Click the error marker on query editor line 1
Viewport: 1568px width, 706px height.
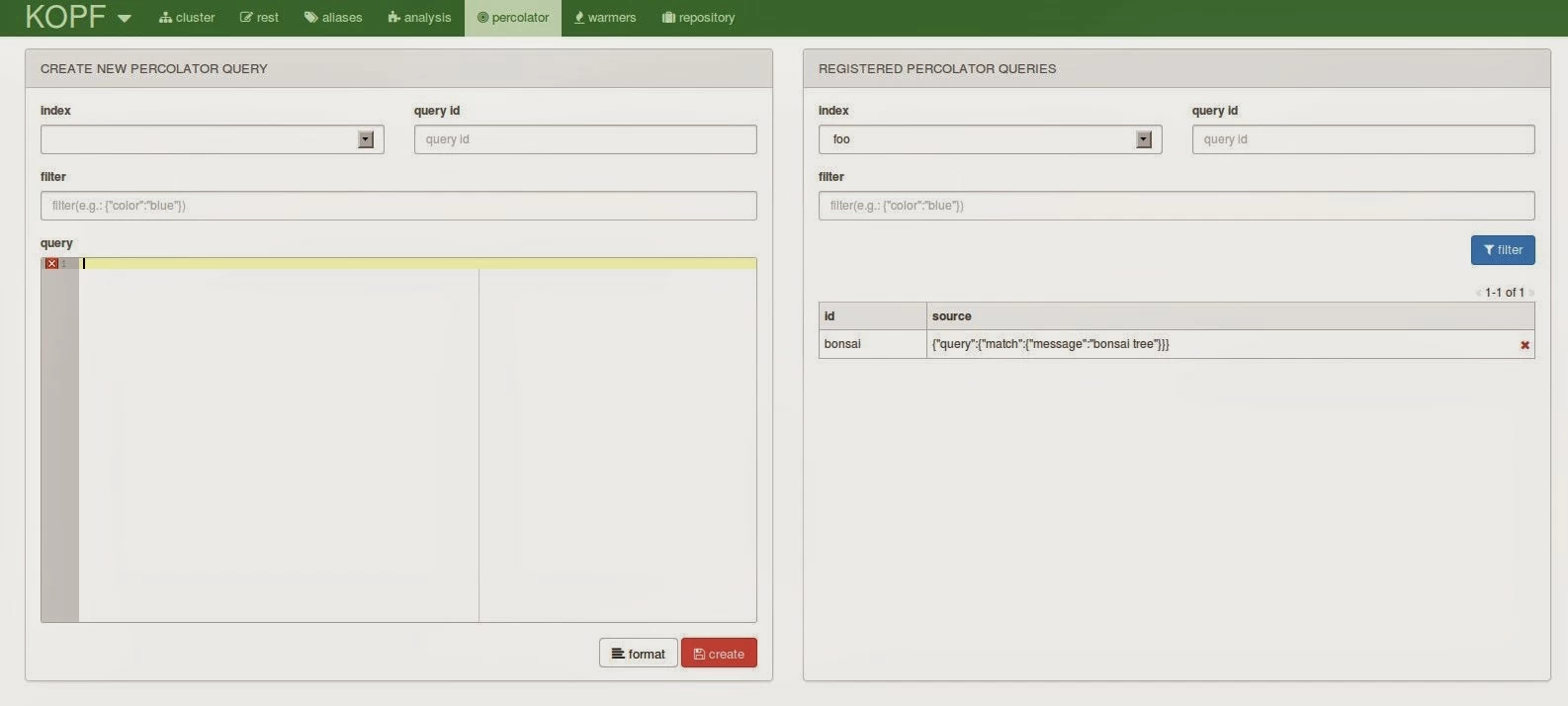coord(51,264)
